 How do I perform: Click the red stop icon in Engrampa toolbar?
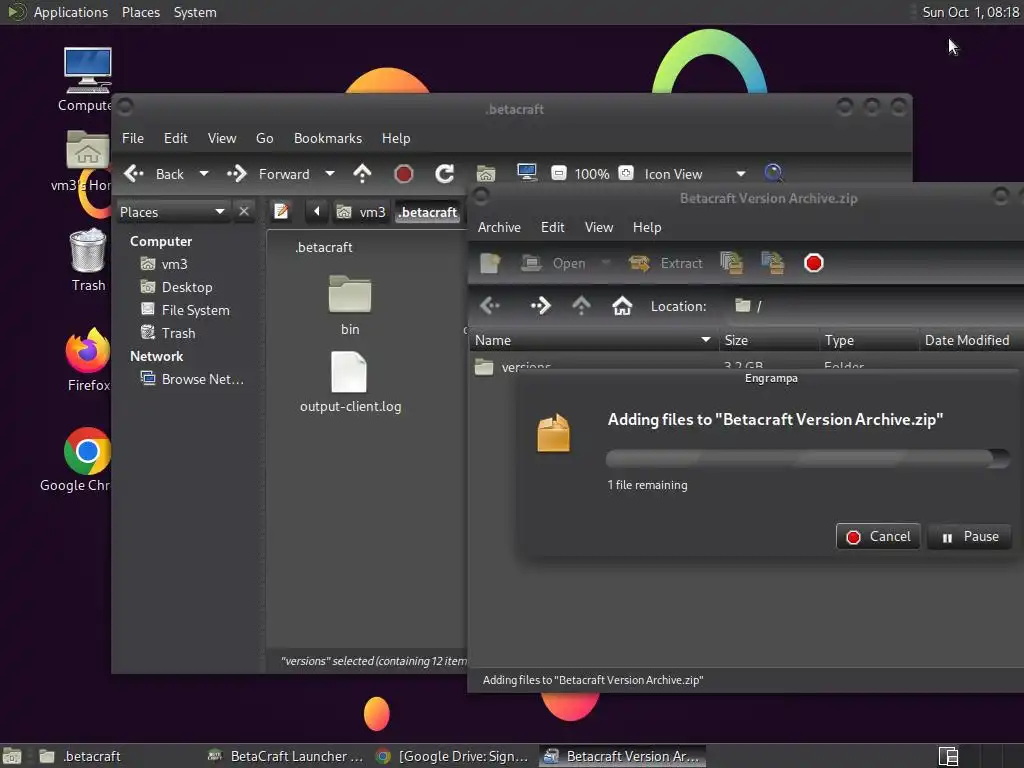pyautogui.click(x=814, y=263)
